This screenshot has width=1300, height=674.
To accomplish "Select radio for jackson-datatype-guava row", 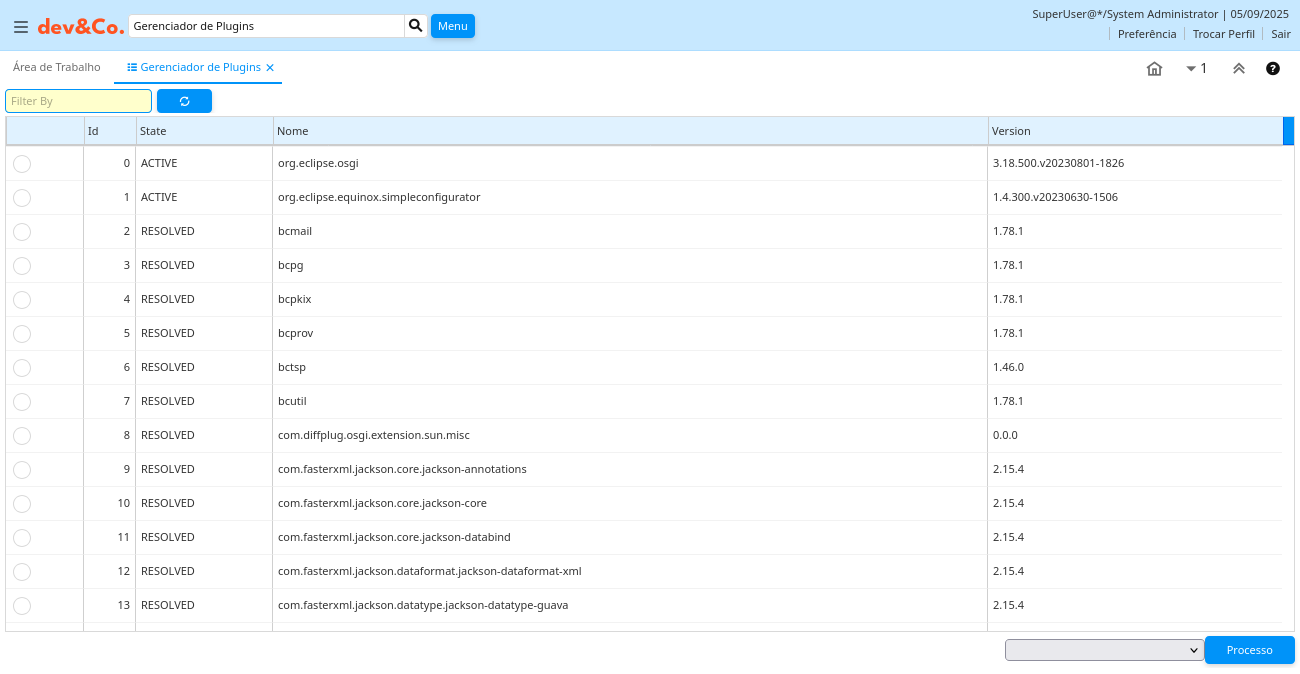I will 22,606.
